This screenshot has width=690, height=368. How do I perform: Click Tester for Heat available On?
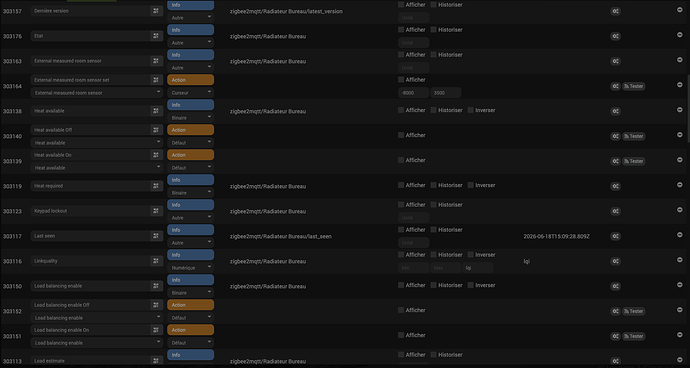pos(634,161)
